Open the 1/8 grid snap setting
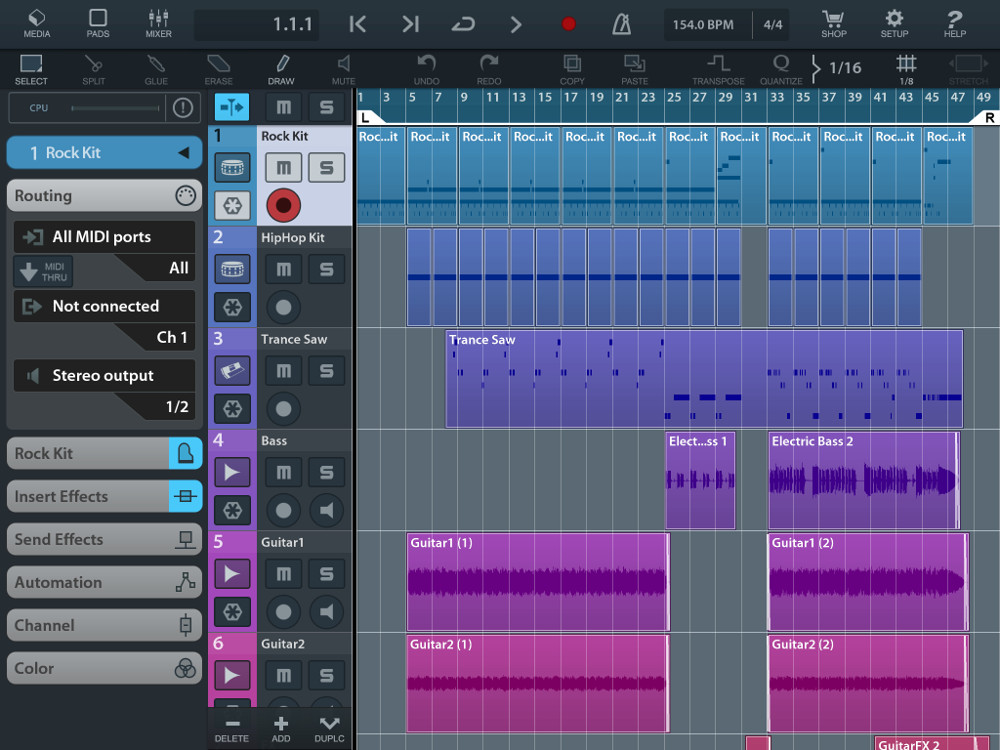The image size is (1000, 750). point(906,70)
